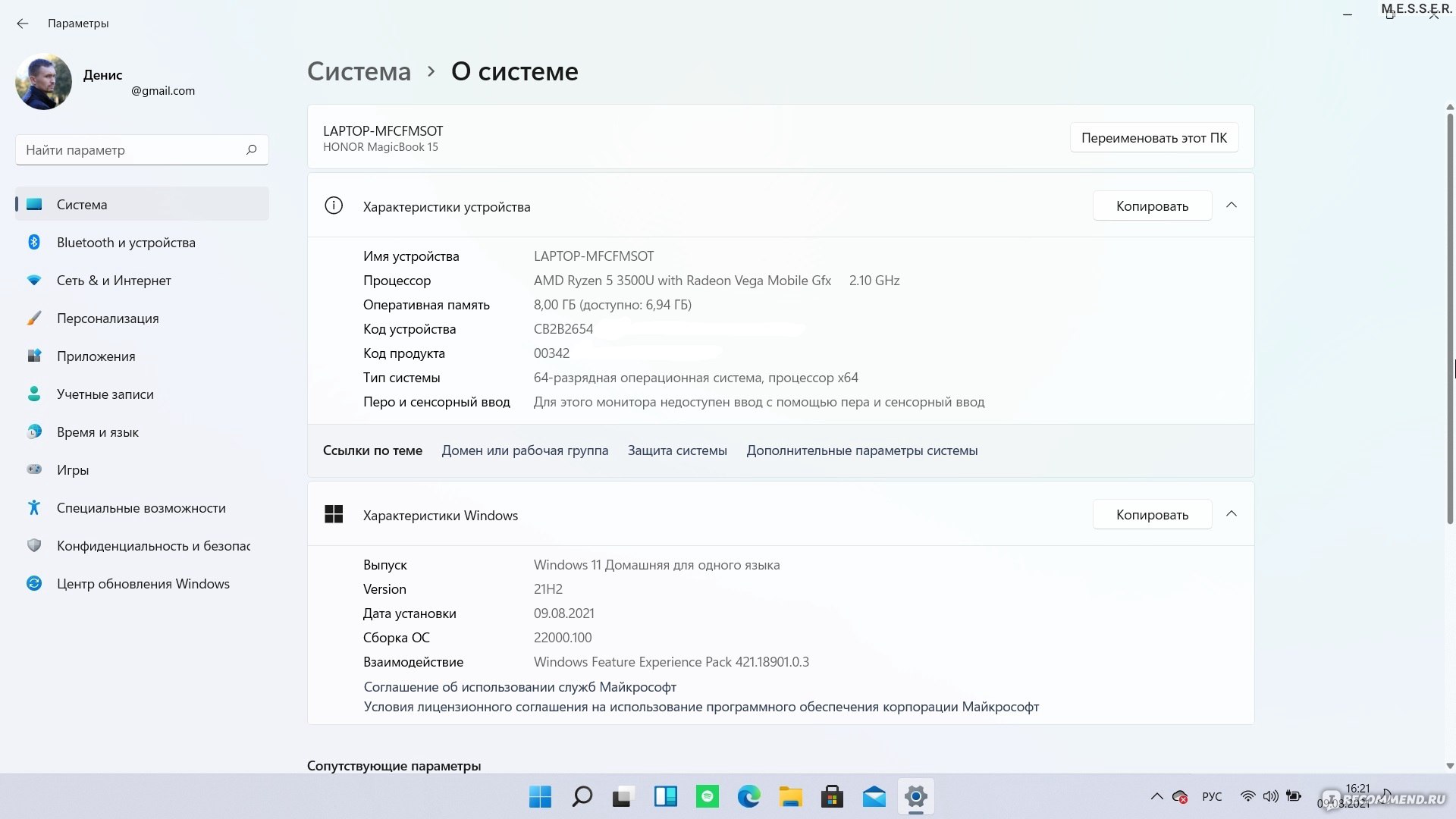This screenshot has width=1456, height=819.
Task: Open Mail app from the taskbar
Action: pyautogui.click(x=874, y=796)
